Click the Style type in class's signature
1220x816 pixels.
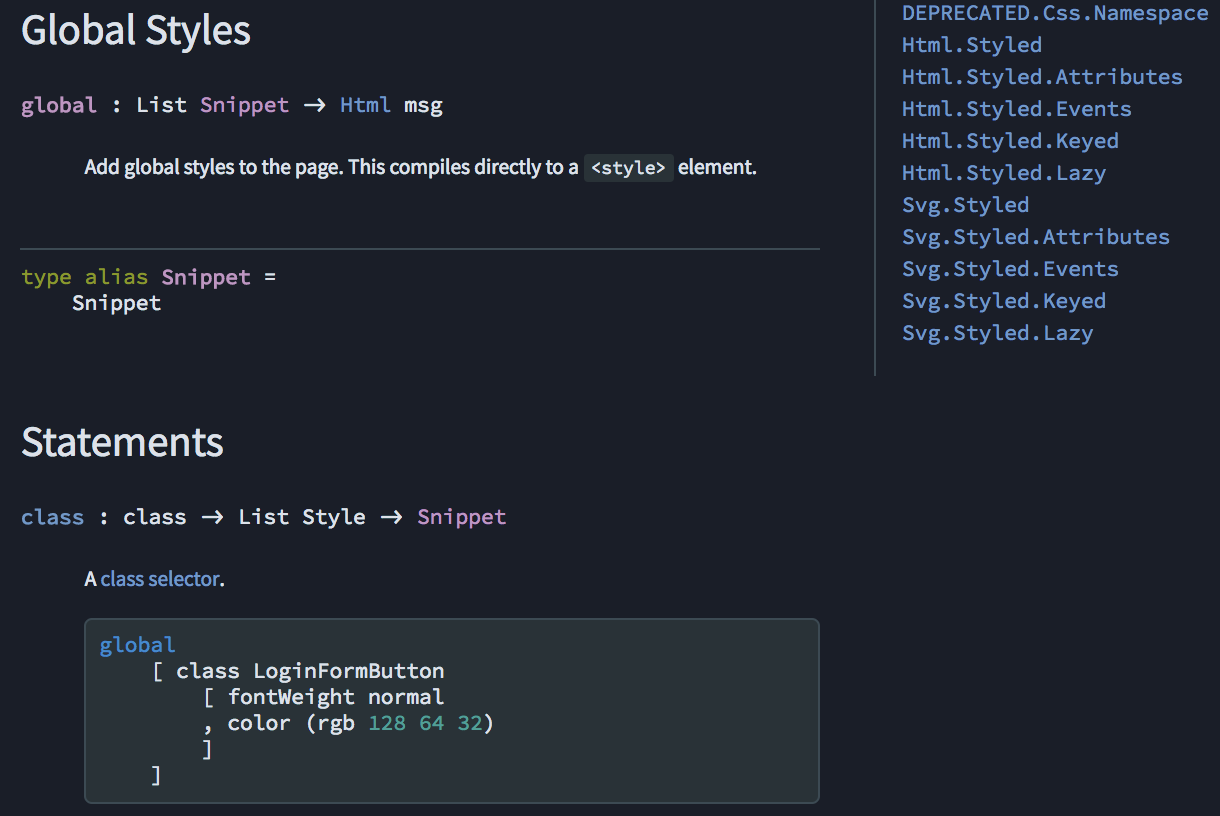pyautogui.click(x=334, y=517)
